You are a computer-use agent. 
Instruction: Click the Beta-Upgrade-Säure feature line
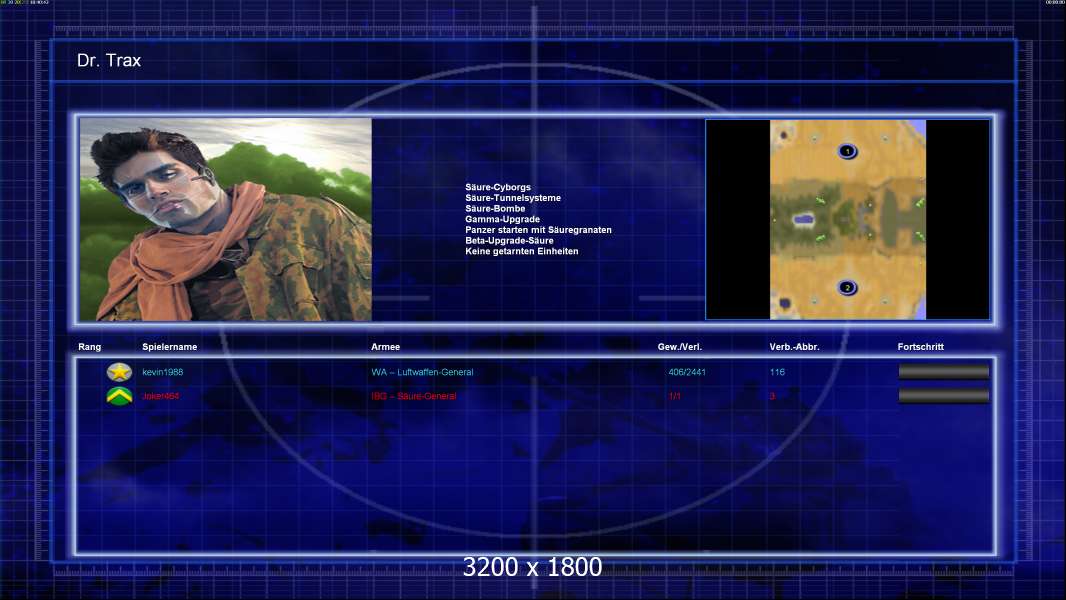click(509, 241)
